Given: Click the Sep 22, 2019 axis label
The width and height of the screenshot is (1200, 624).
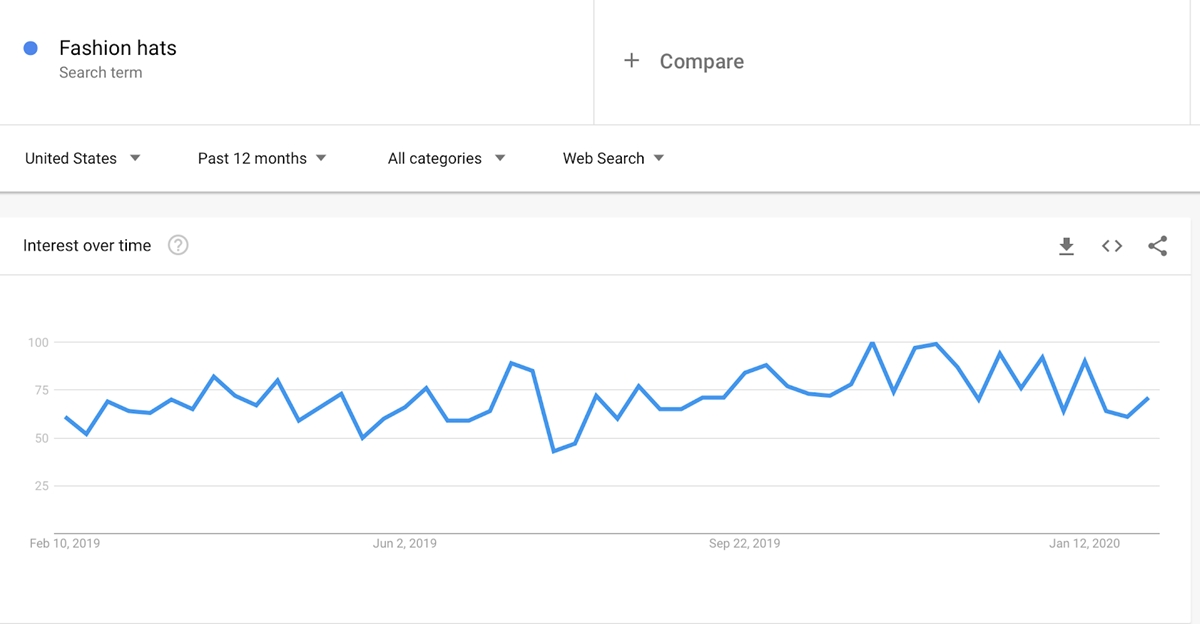Looking at the screenshot, I should click(745, 544).
